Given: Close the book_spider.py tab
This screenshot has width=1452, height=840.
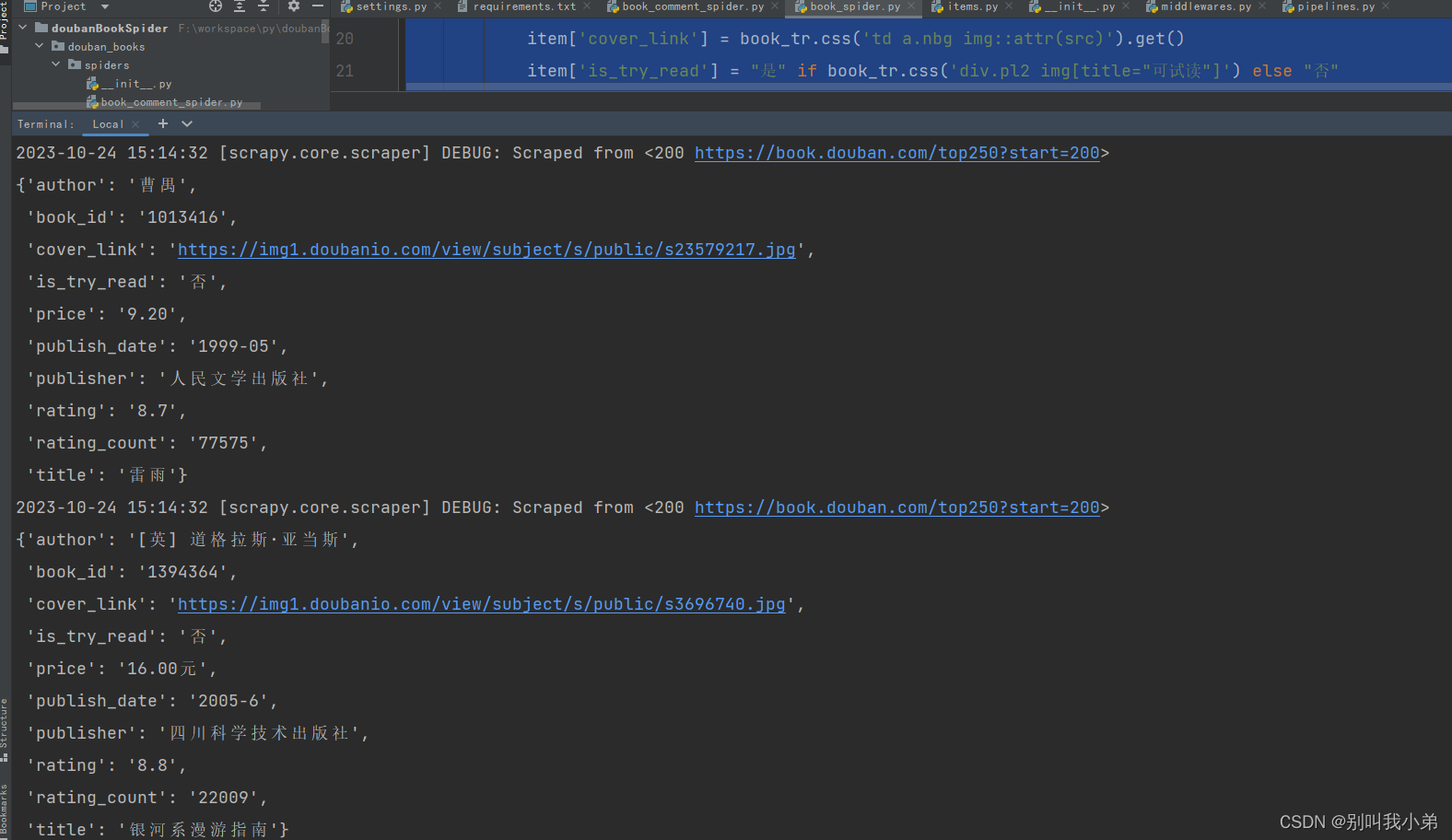Looking at the screenshot, I should coord(911,6).
